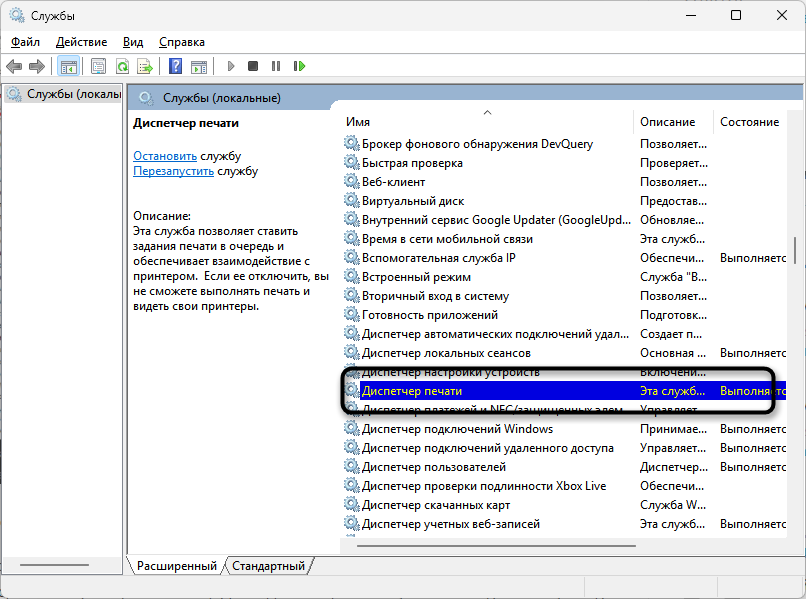Screen dimensions: 806x599
Task: Sort services by the Состояние column header
Action: pos(749,121)
